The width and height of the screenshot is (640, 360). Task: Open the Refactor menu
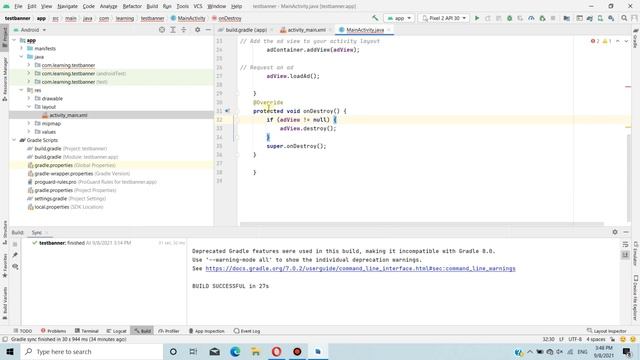(132, 6)
